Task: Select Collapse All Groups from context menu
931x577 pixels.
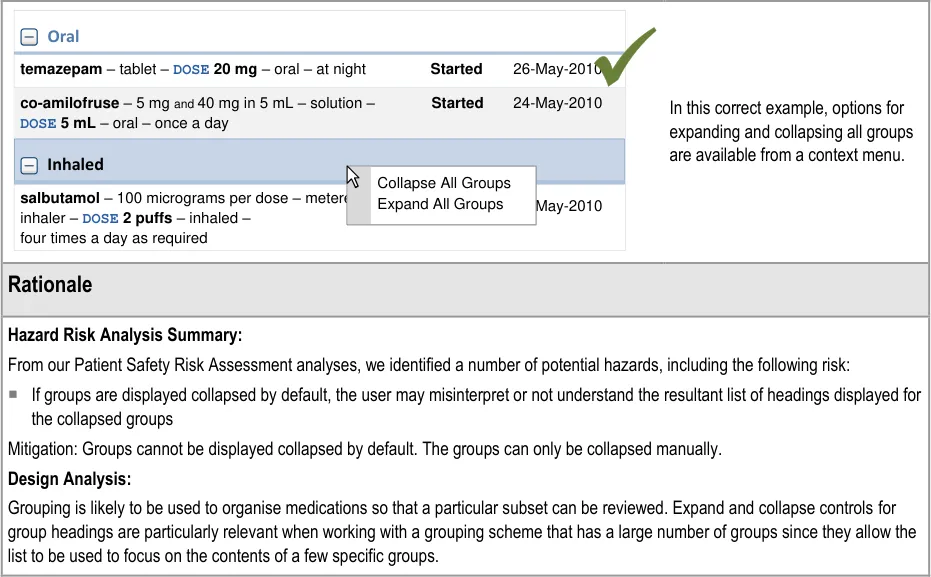Action: 443,183
